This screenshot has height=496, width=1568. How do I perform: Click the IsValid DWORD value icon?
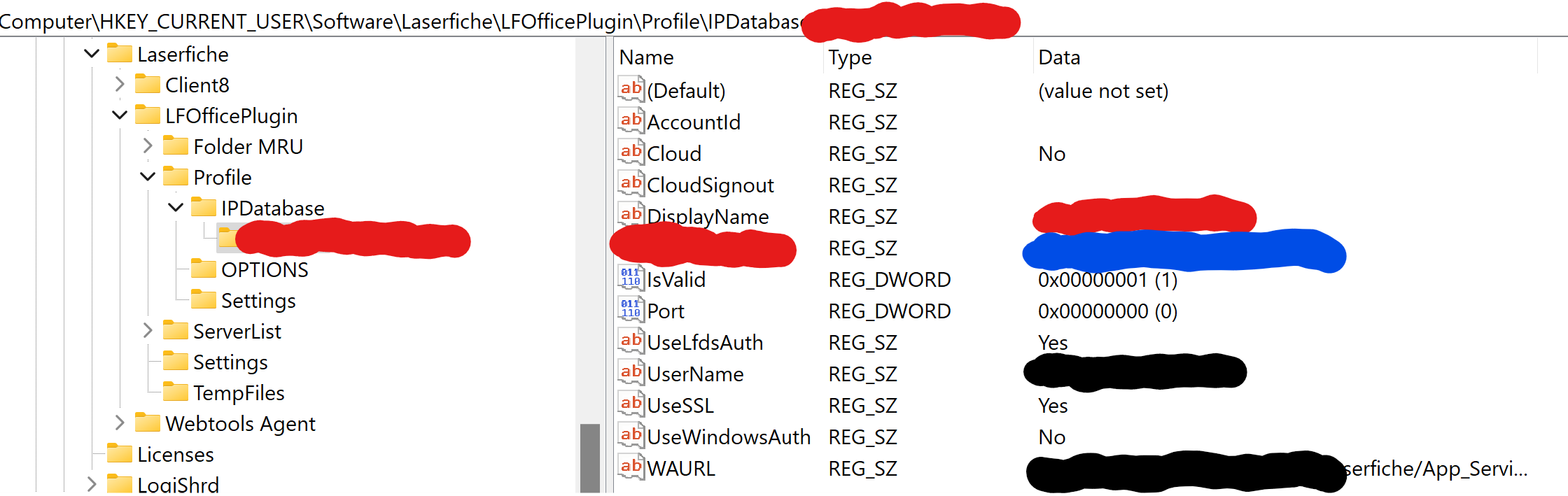631,278
